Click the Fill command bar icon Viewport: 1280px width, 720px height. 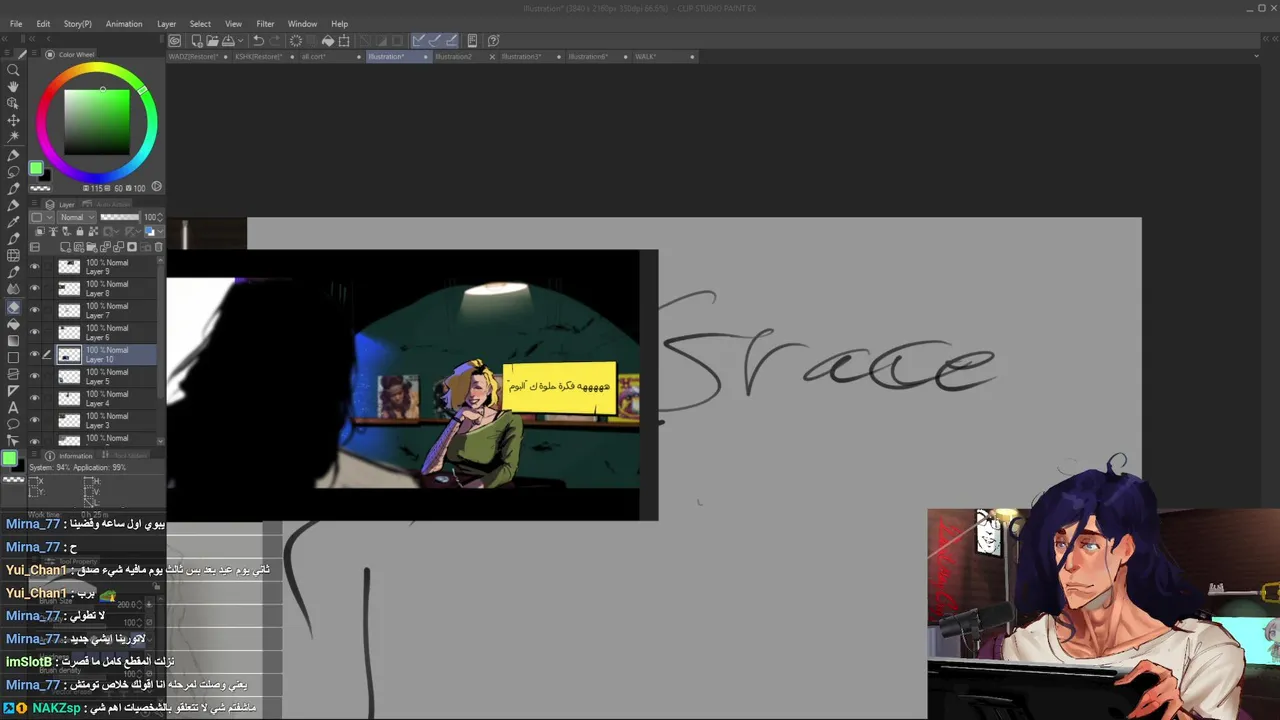(327, 41)
